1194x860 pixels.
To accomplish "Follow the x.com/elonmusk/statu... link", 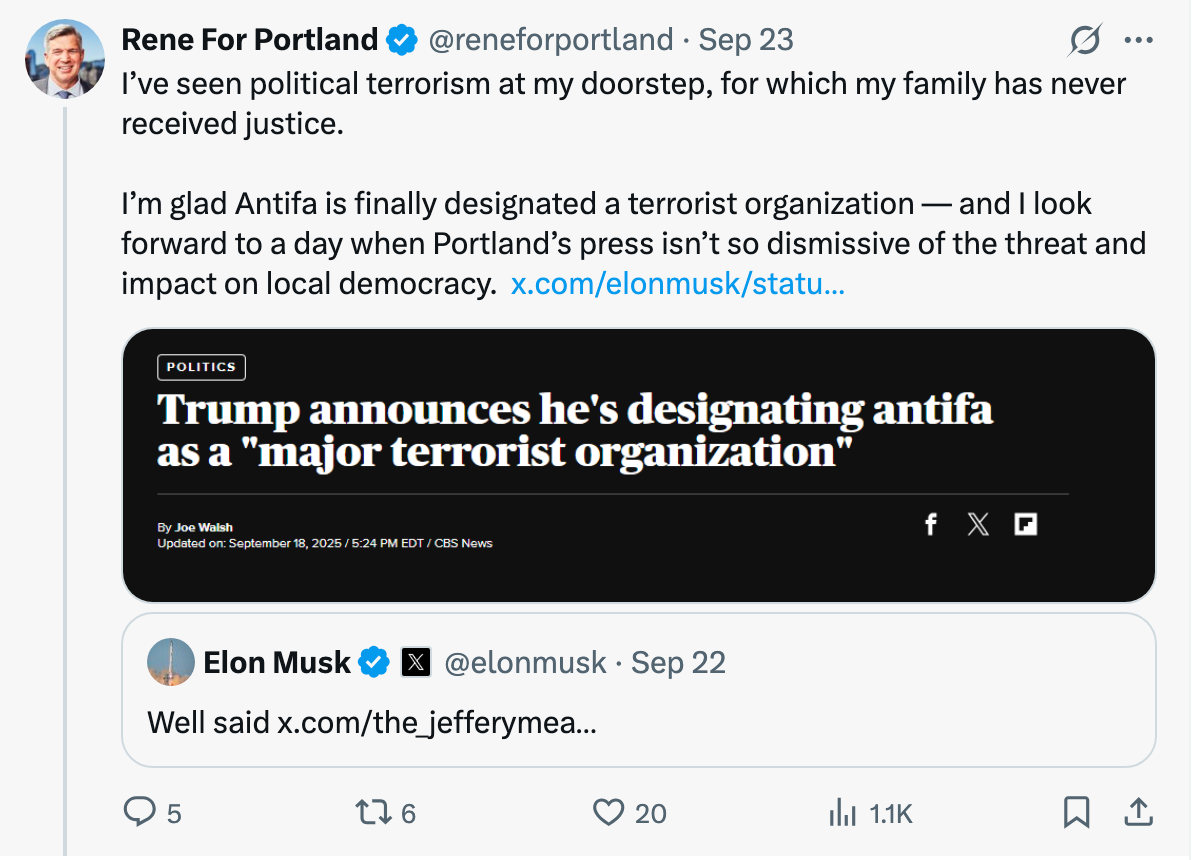I will [x=677, y=284].
